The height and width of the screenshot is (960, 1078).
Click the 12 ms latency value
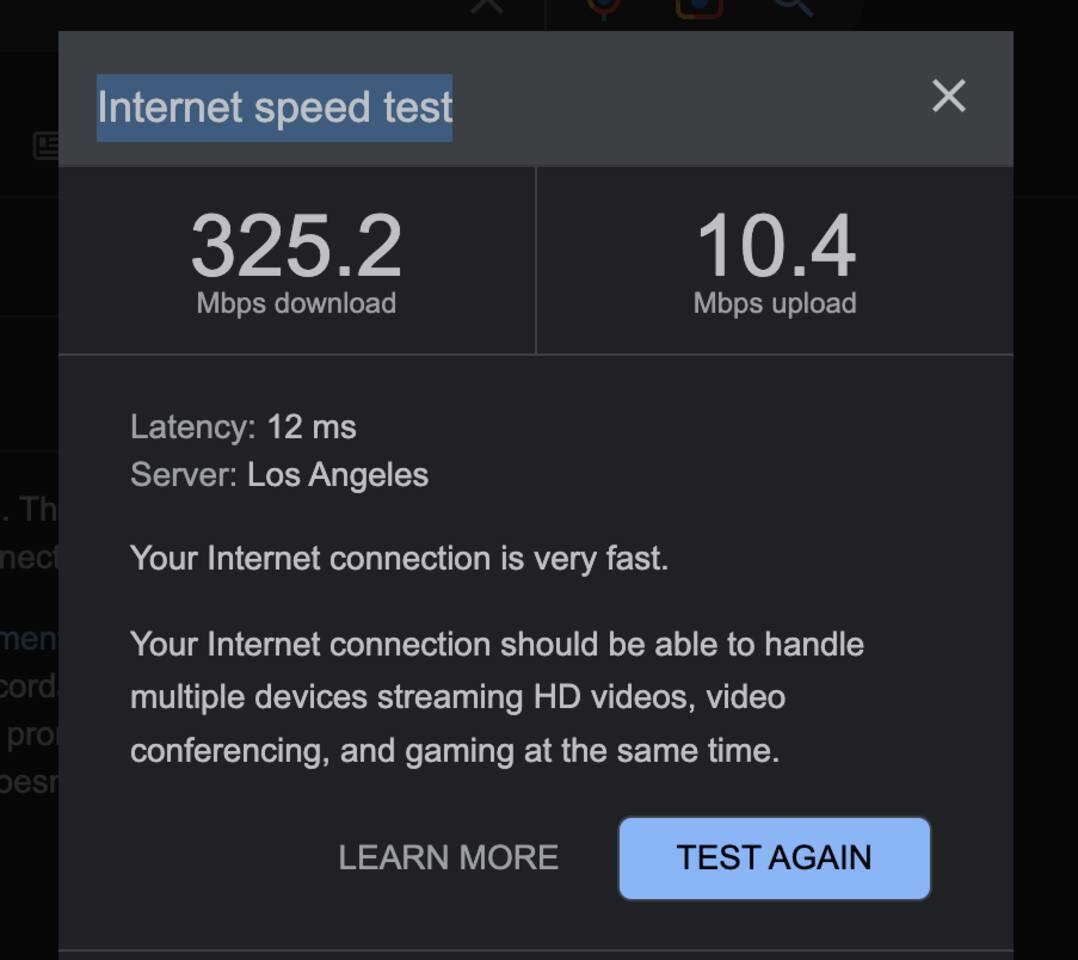click(311, 427)
